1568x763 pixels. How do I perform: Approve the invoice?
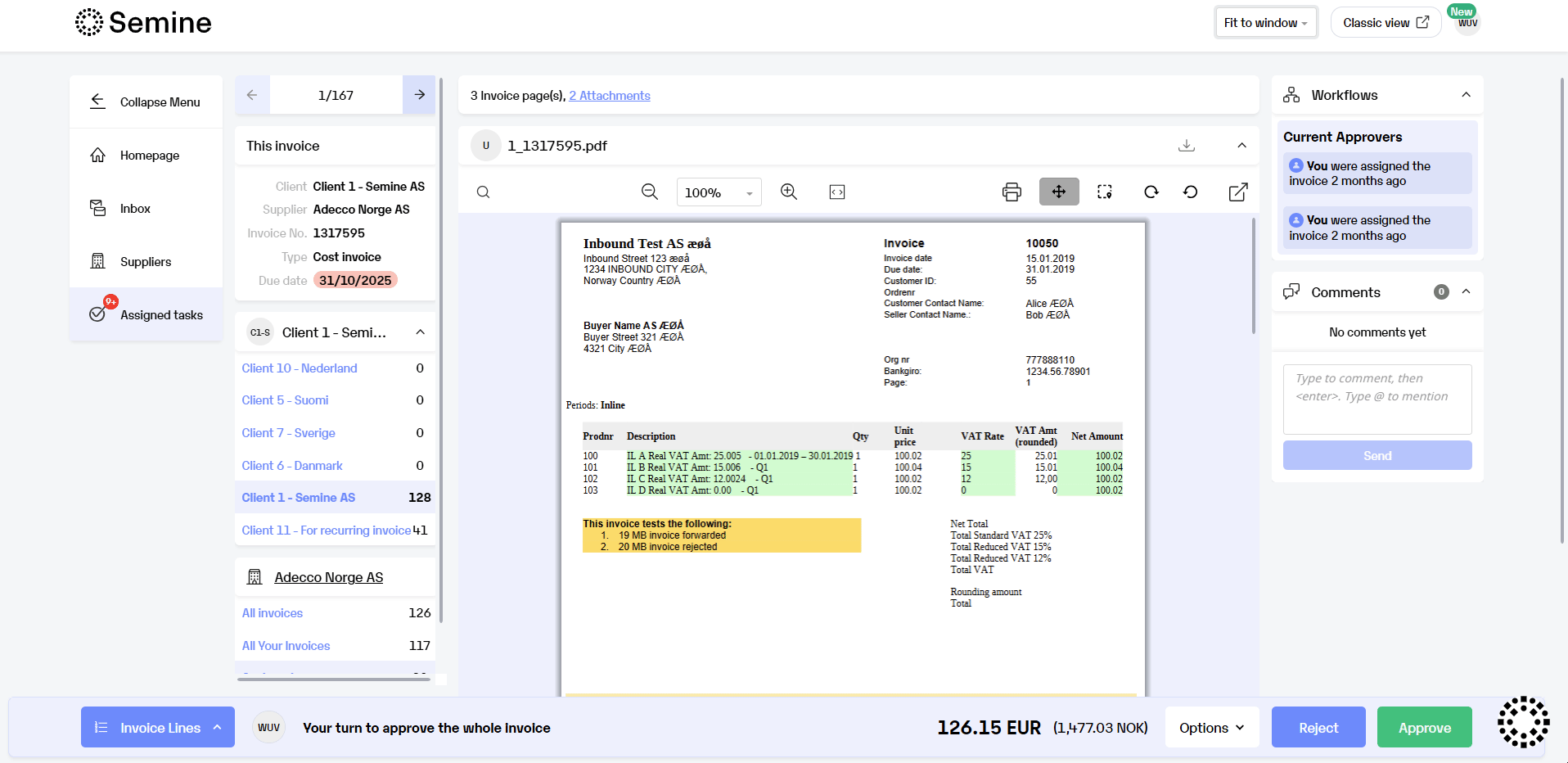[x=1424, y=727]
